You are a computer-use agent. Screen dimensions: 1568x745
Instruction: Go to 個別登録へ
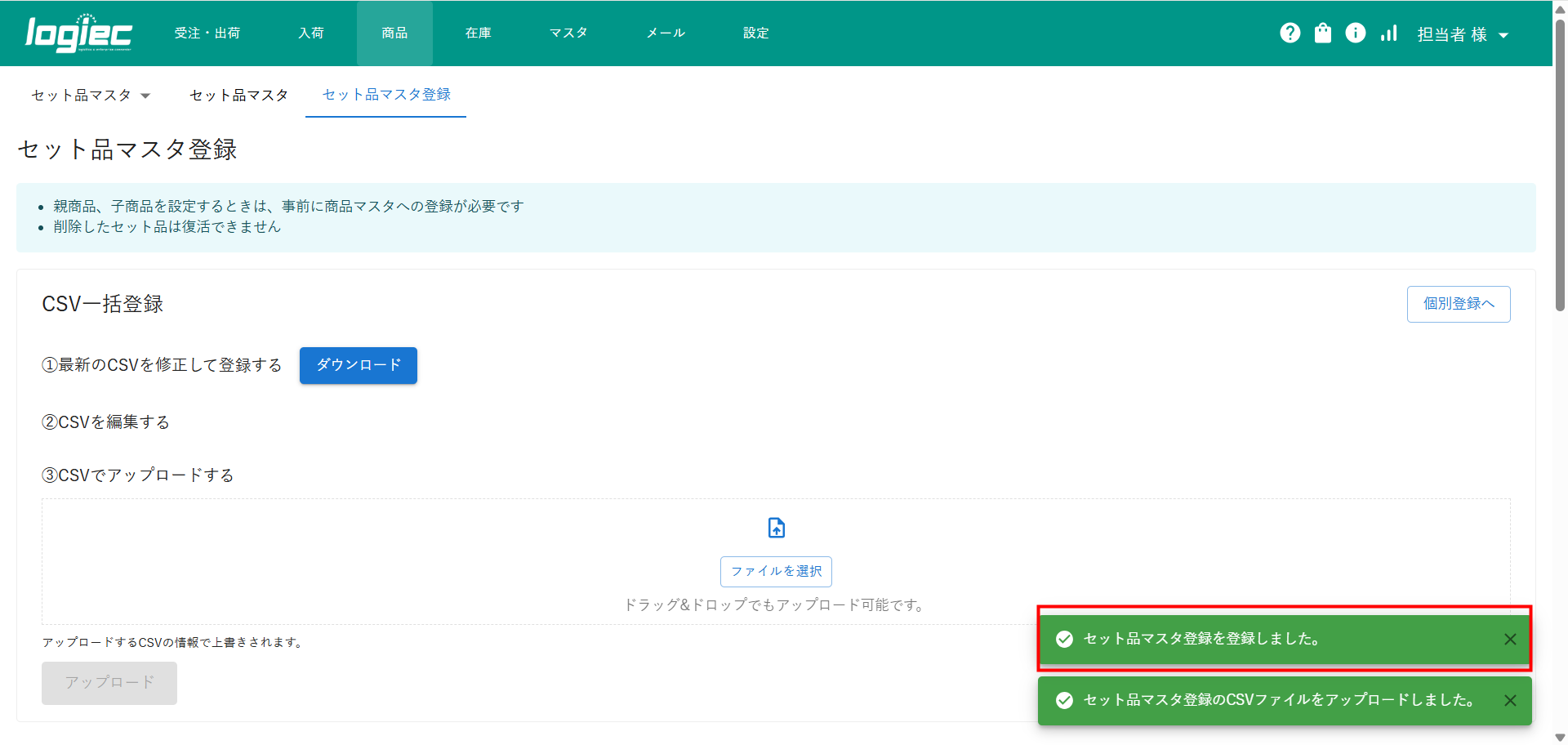[x=1458, y=304]
